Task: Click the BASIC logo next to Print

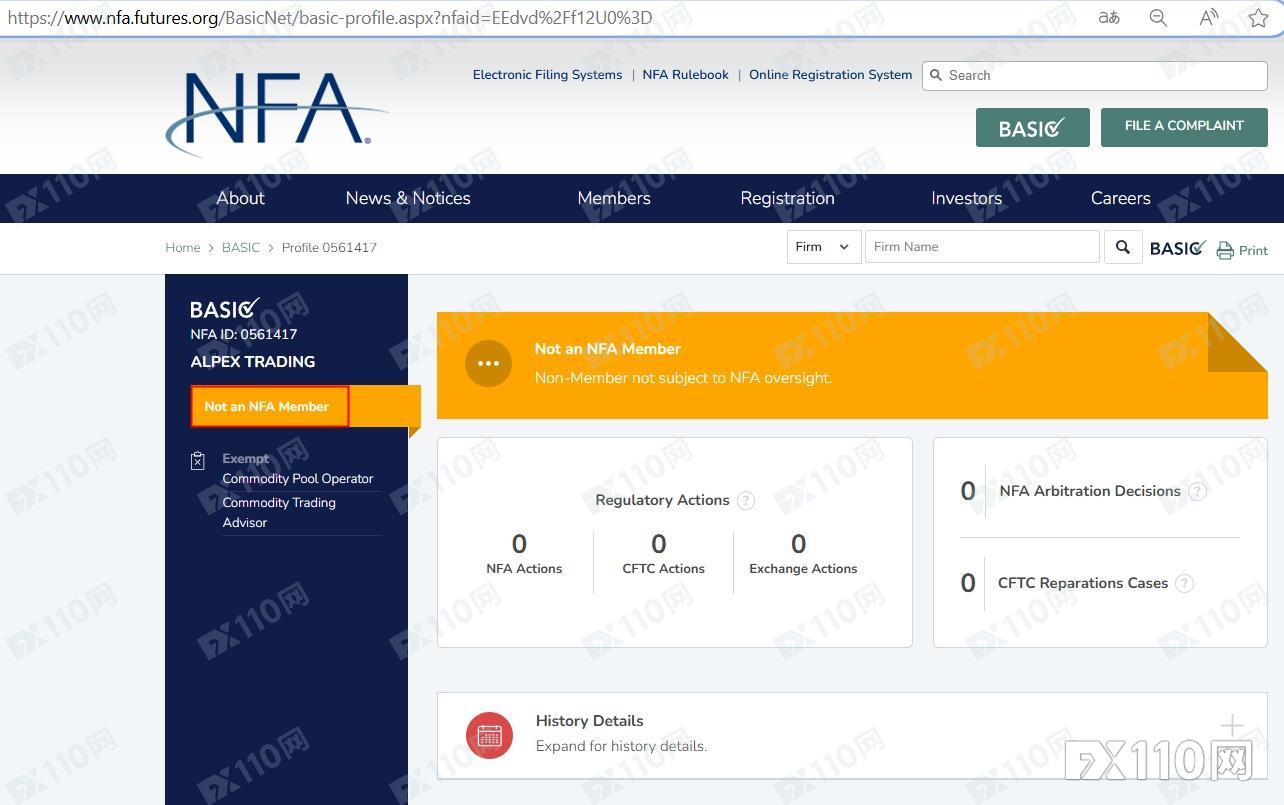Action: tap(1178, 248)
